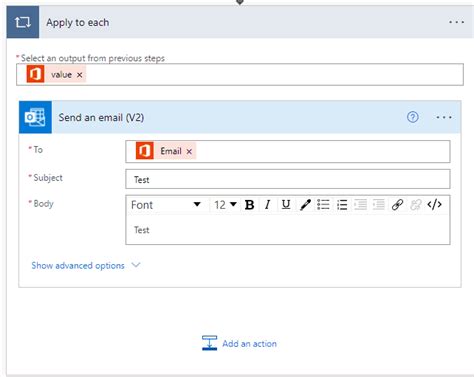The width and height of the screenshot is (474, 377).
Task: Insert a hyperlink in Body
Action: [x=397, y=205]
